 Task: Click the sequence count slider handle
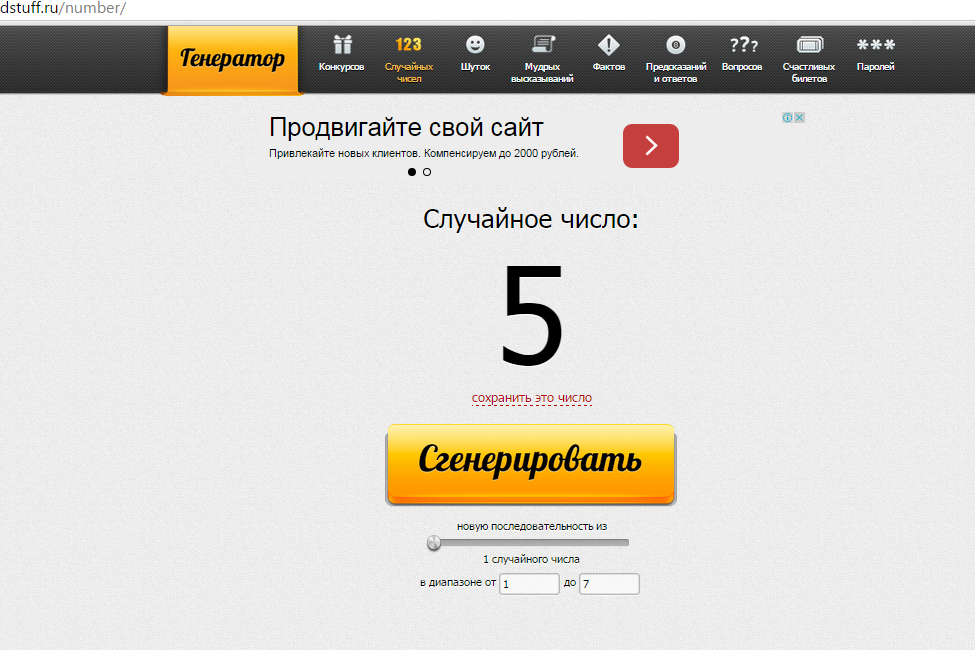(x=434, y=543)
